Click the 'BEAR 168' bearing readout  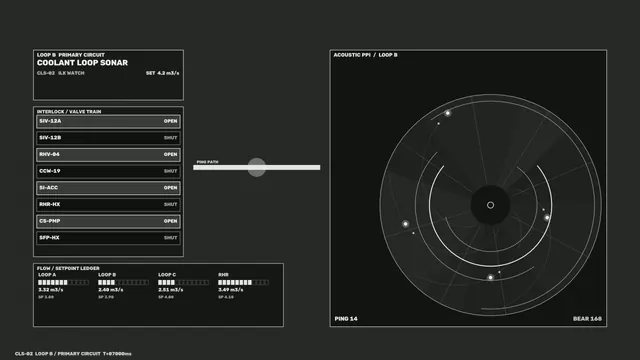[x=587, y=319]
